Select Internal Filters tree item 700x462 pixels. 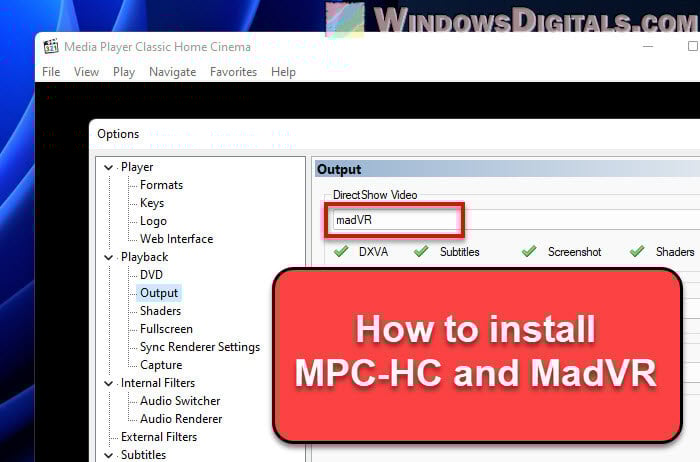coord(158,383)
